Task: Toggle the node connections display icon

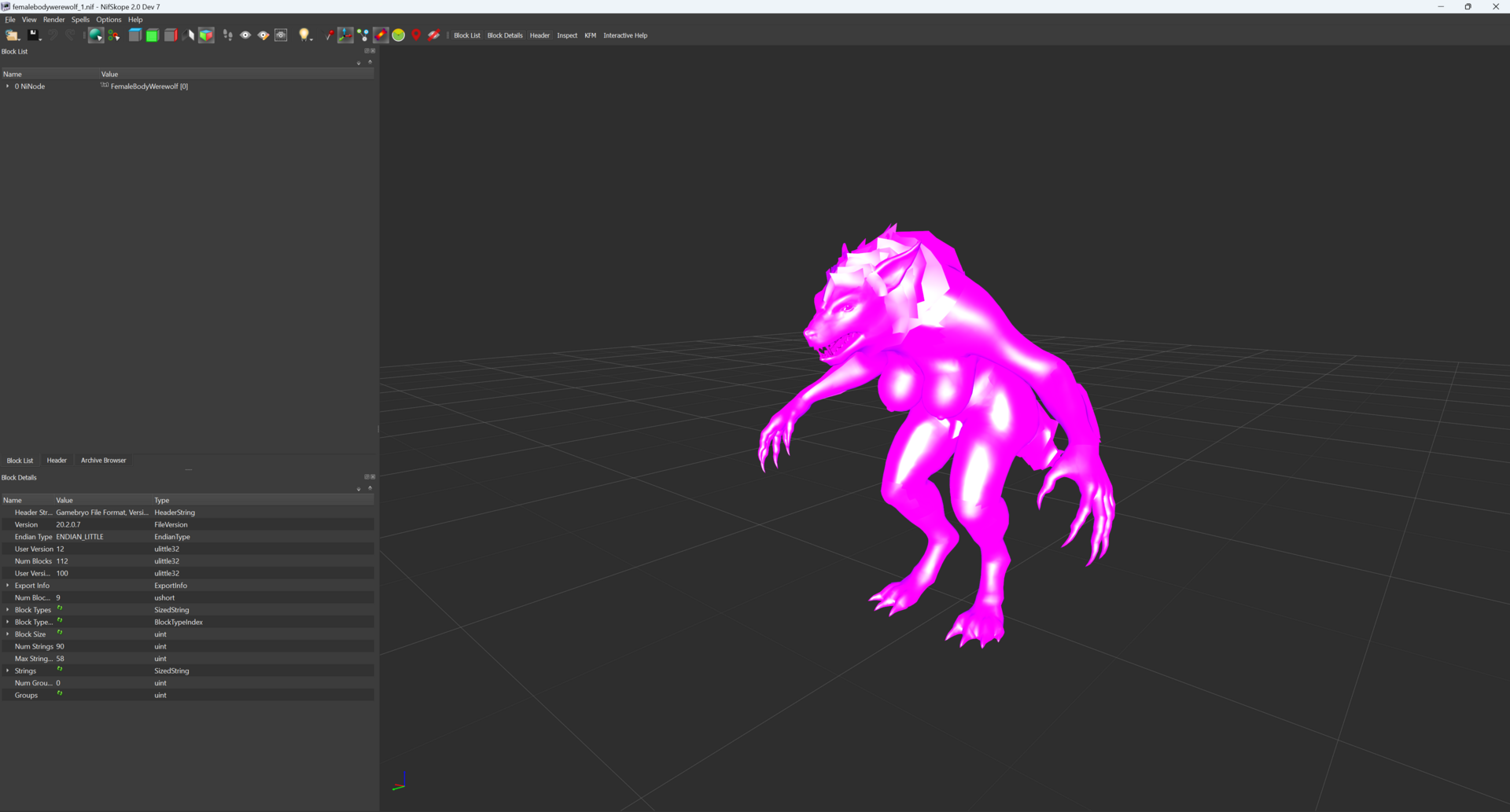Action: click(x=363, y=35)
